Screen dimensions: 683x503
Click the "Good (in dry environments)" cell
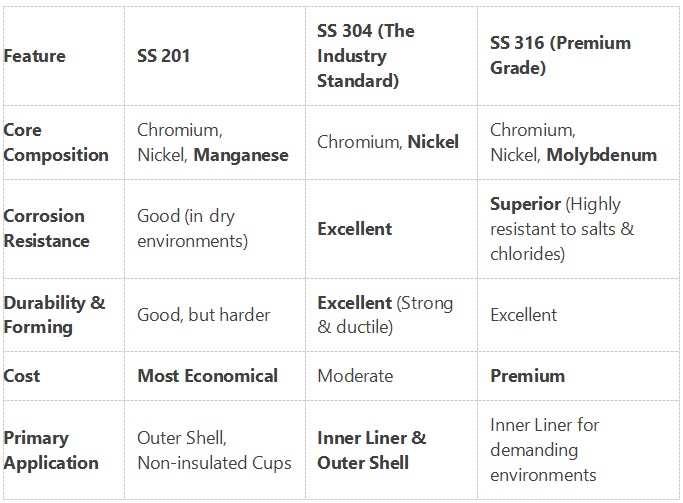tap(192, 228)
